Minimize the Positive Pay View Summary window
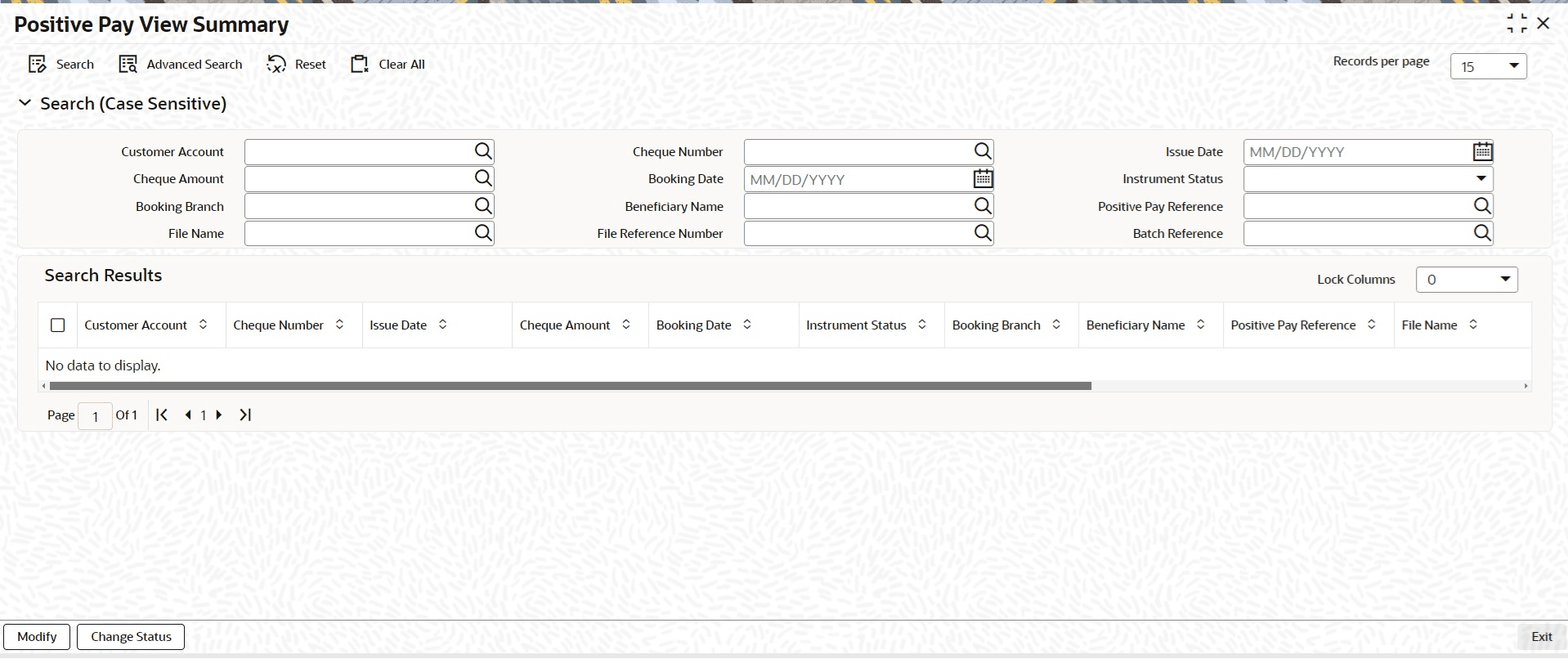1568x659 pixels. click(x=1516, y=24)
